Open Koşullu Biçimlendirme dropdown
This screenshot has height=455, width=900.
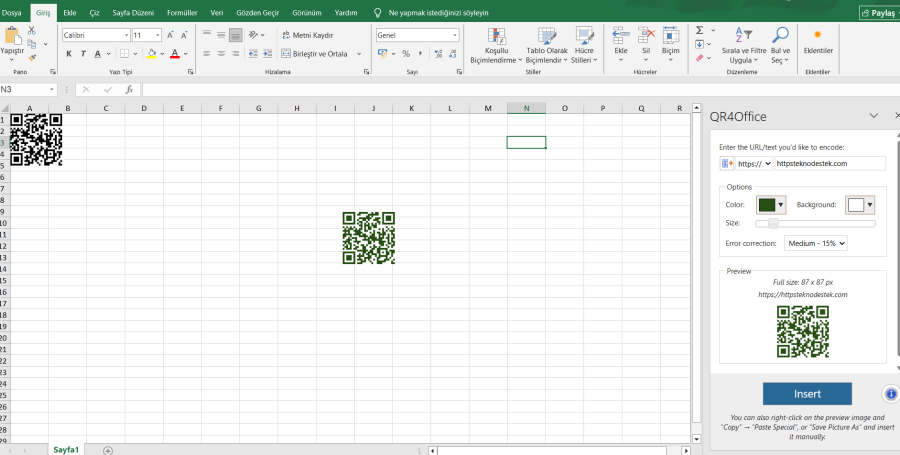496,45
